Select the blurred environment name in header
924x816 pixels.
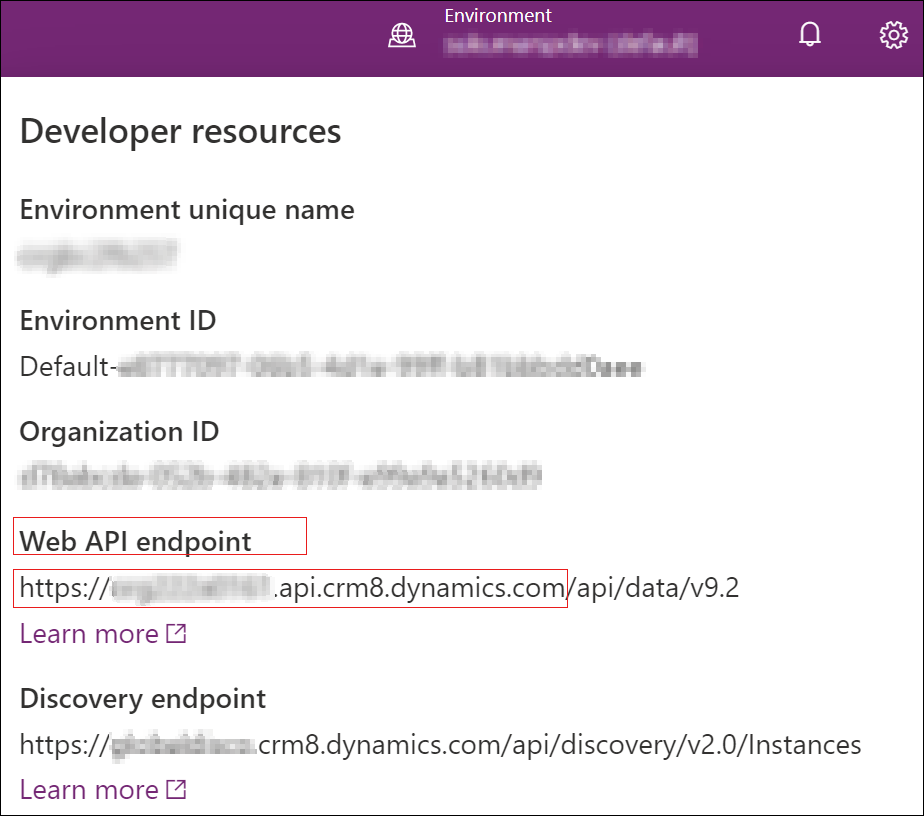[570, 45]
